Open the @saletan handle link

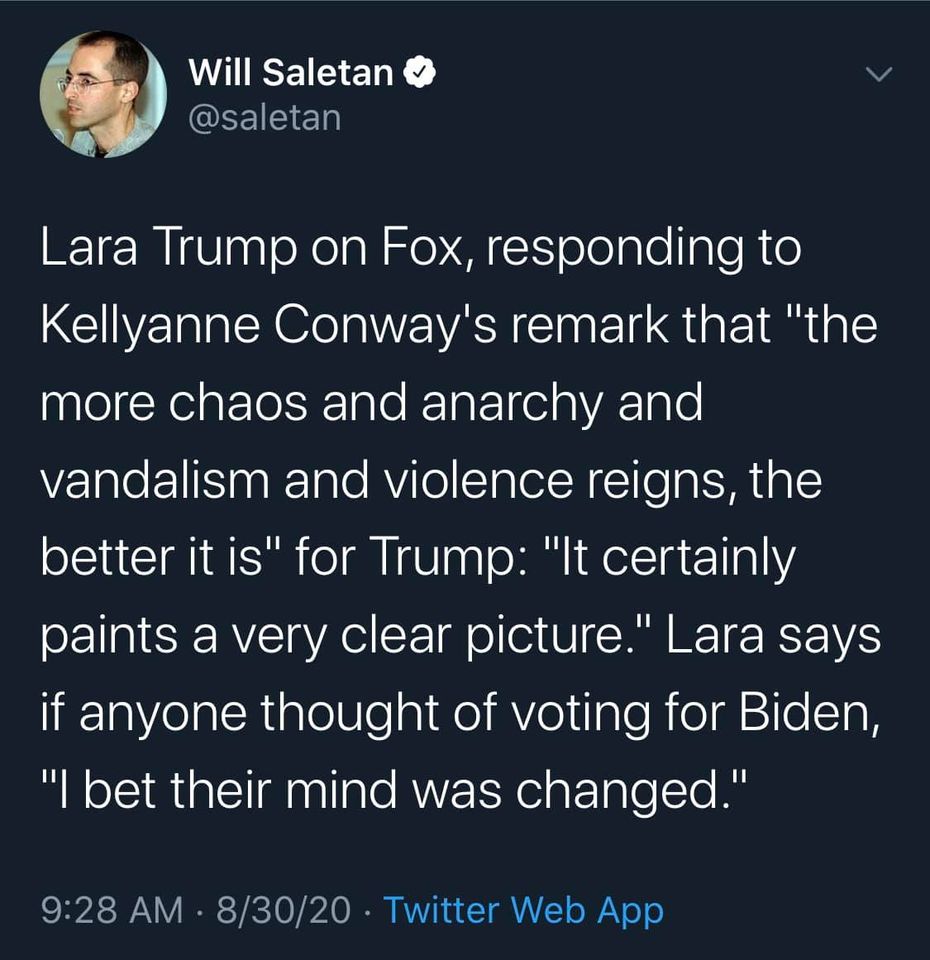(x=264, y=117)
